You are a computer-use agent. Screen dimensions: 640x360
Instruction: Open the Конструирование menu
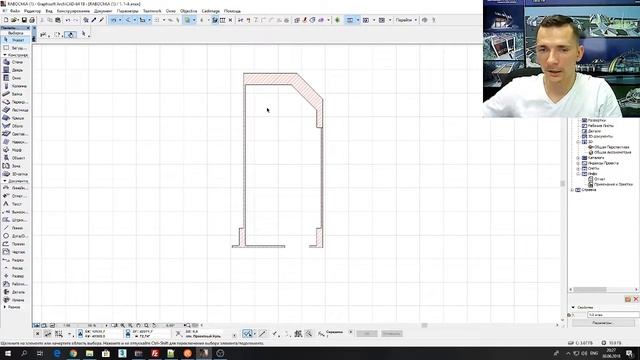pyautogui.click(x=73, y=11)
